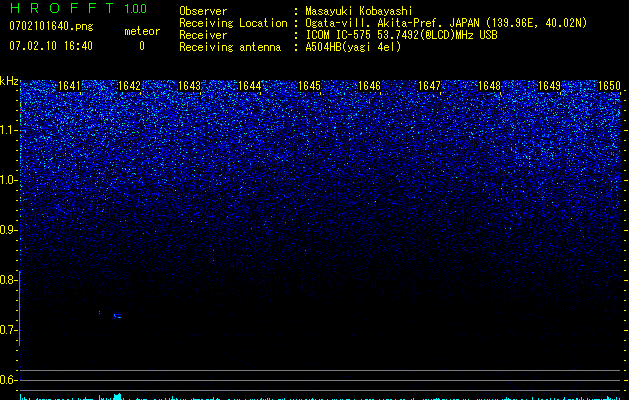
Task: Click the 0.8 kHz axis label
Action: [8, 280]
